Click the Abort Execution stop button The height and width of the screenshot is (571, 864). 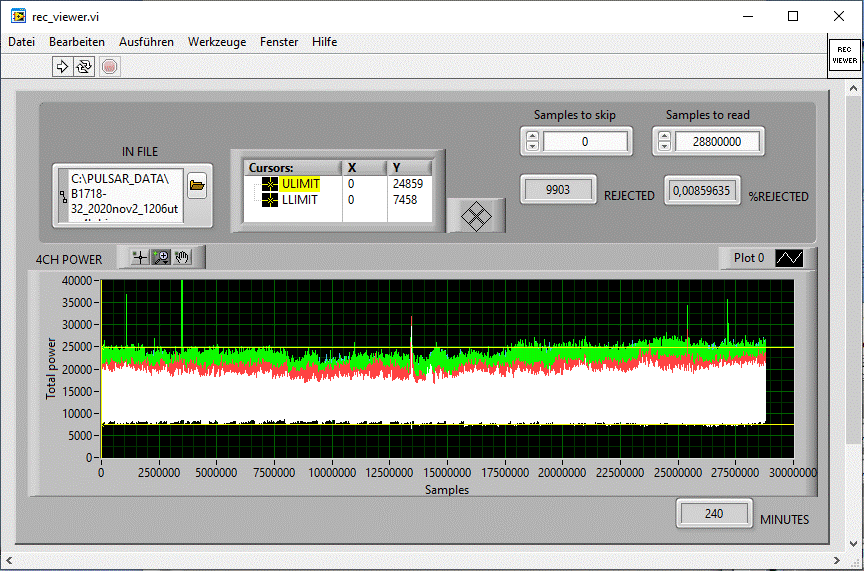(x=110, y=67)
